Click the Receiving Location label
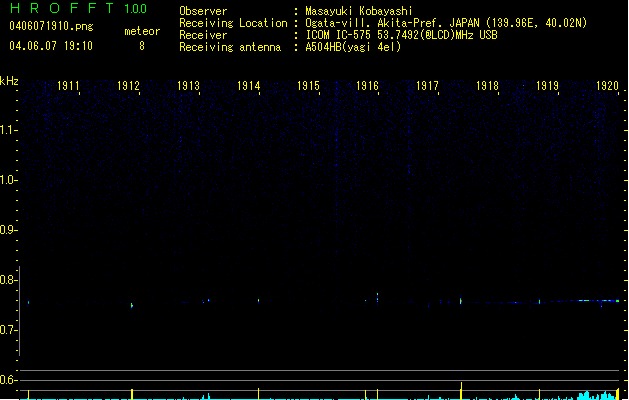This screenshot has width=629, height=400. point(233,23)
